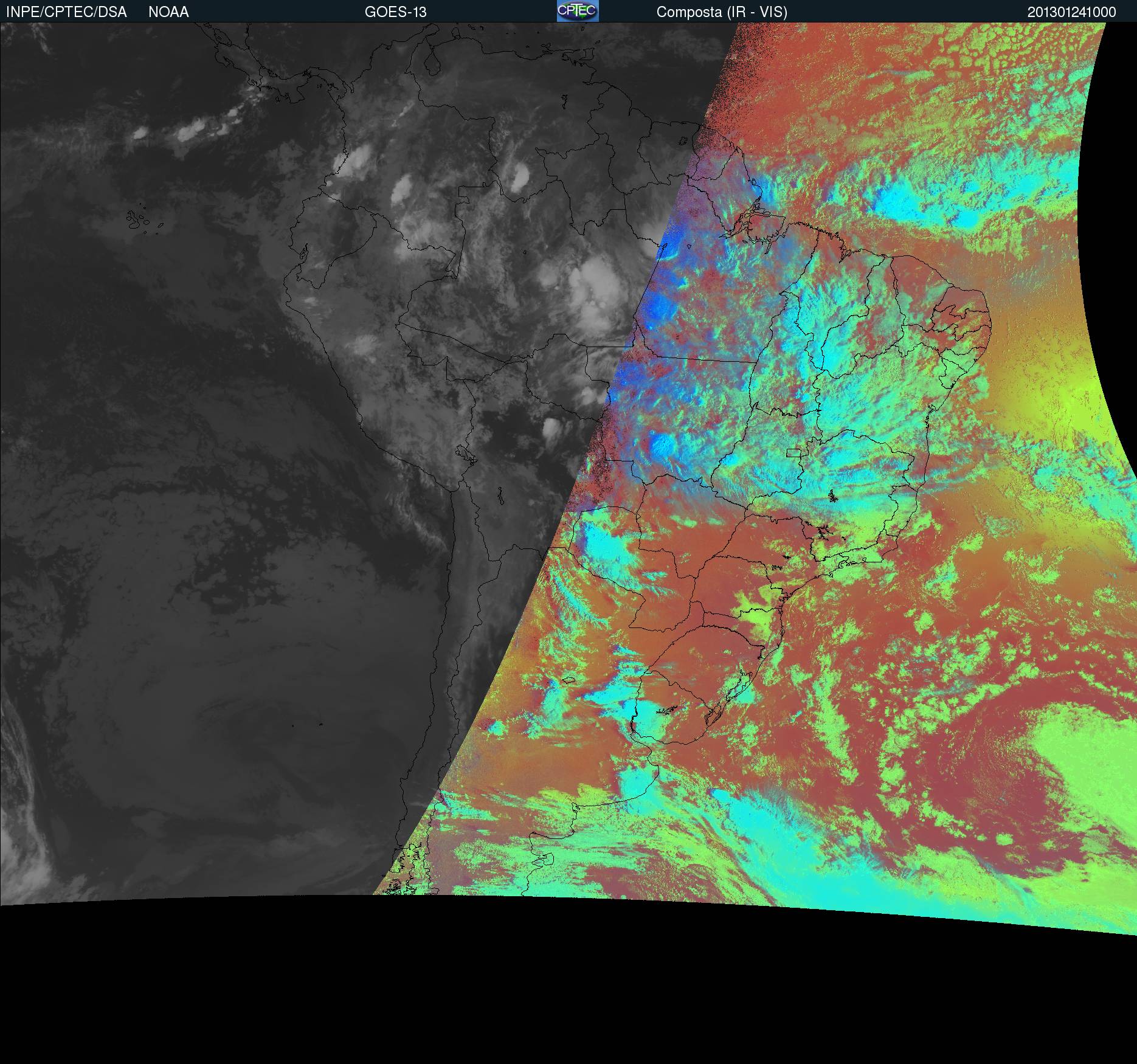Select the 201301241000 timestamp text

click(x=1072, y=12)
